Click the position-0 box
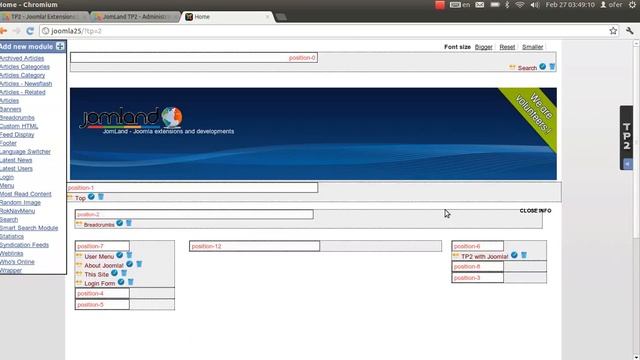640x360 pixels. pos(194,58)
